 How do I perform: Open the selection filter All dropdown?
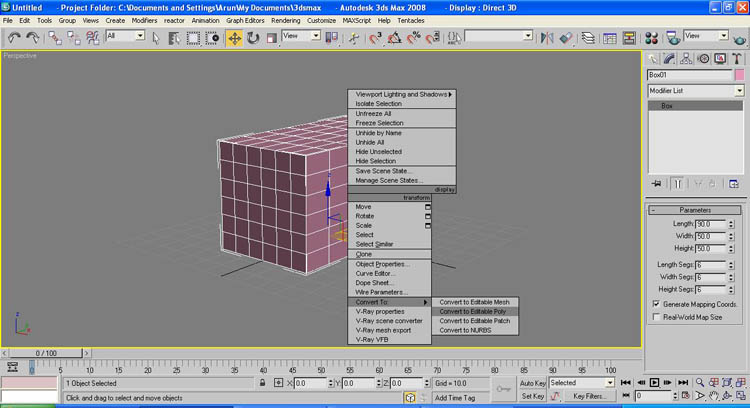pos(125,36)
